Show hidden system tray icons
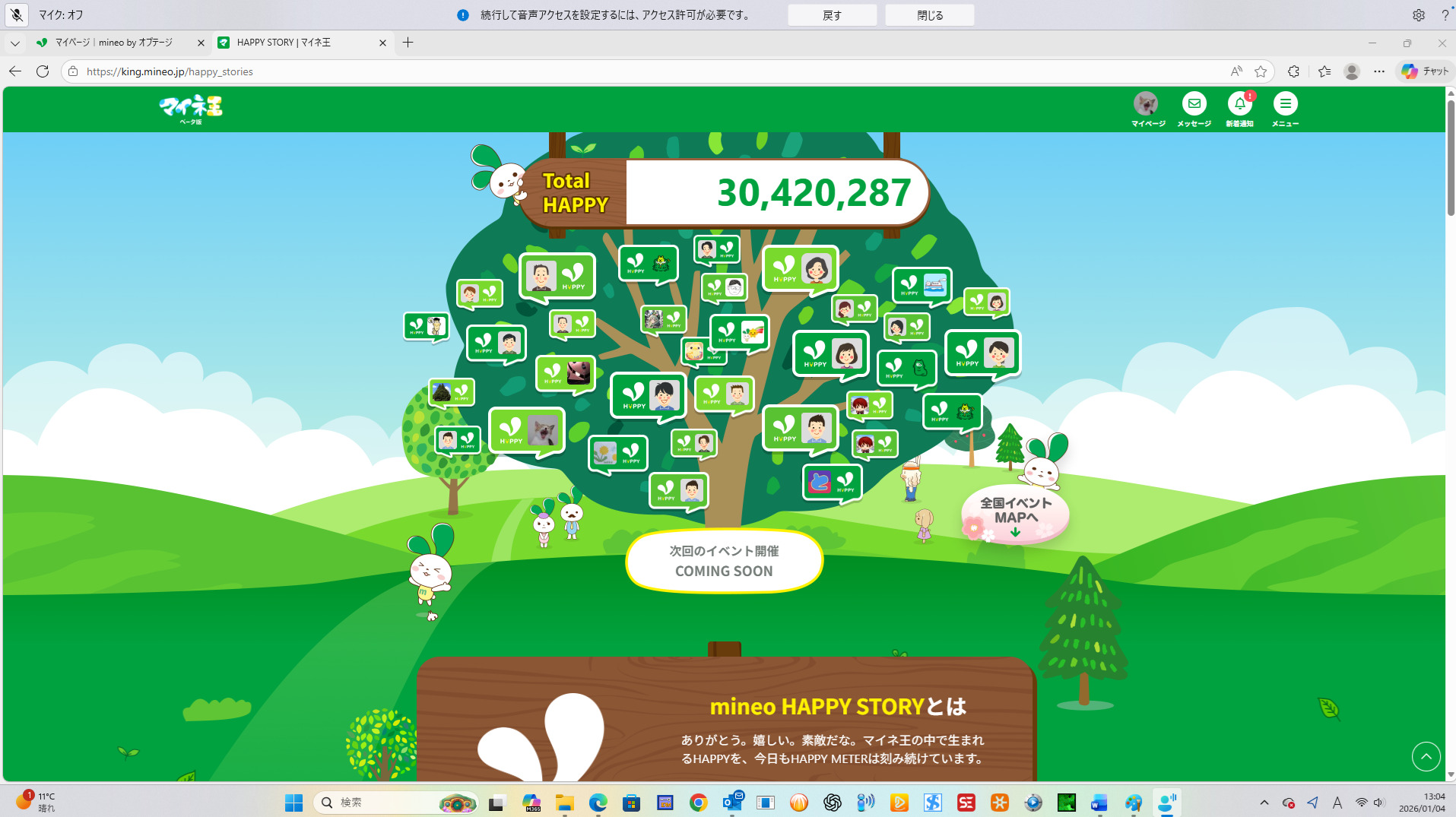1456x817 pixels. pyautogui.click(x=1264, y=803)
